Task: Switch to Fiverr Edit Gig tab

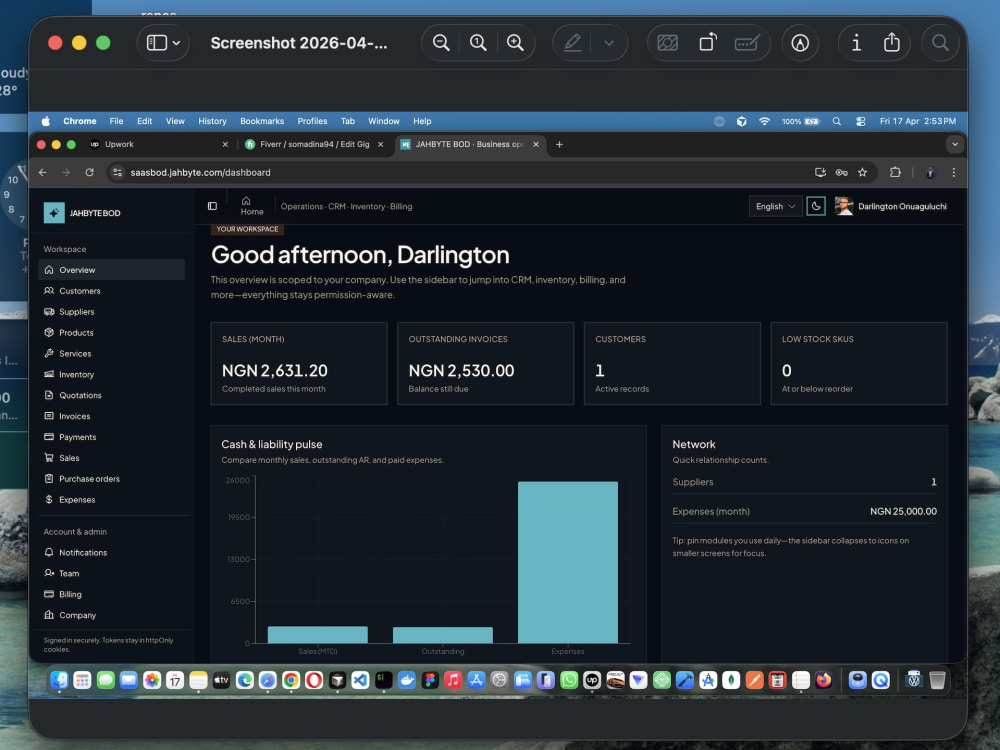Action: (x=314, y=144)
